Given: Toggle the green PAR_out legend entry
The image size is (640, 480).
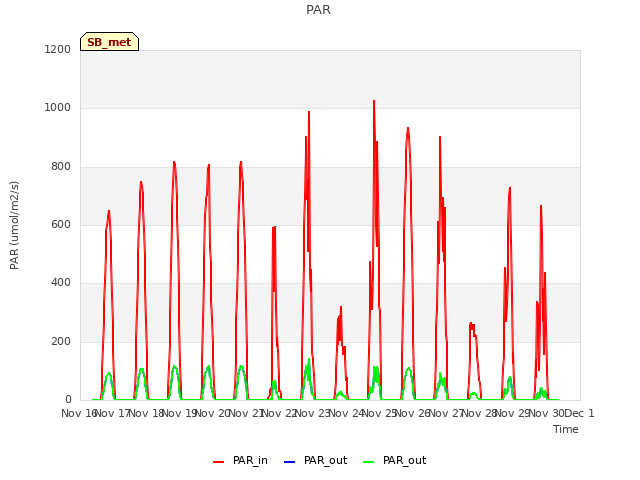Looking at the screenshot, I should pos(394,461).
